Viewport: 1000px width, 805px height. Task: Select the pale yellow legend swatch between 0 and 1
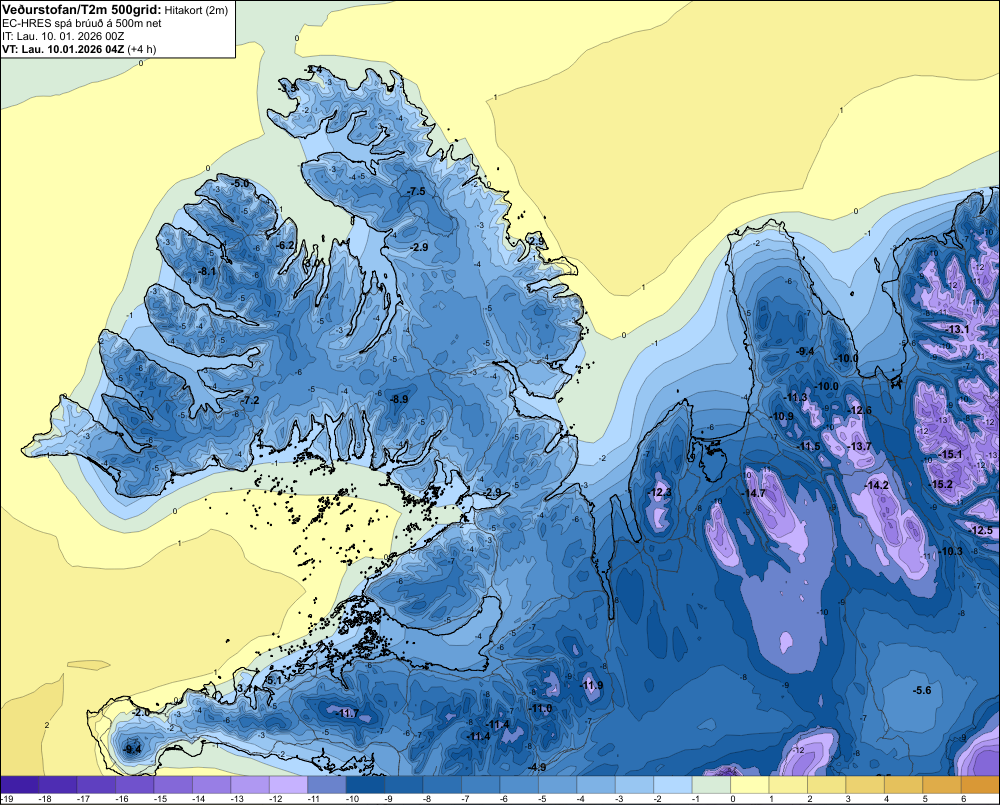coord(749,785)
